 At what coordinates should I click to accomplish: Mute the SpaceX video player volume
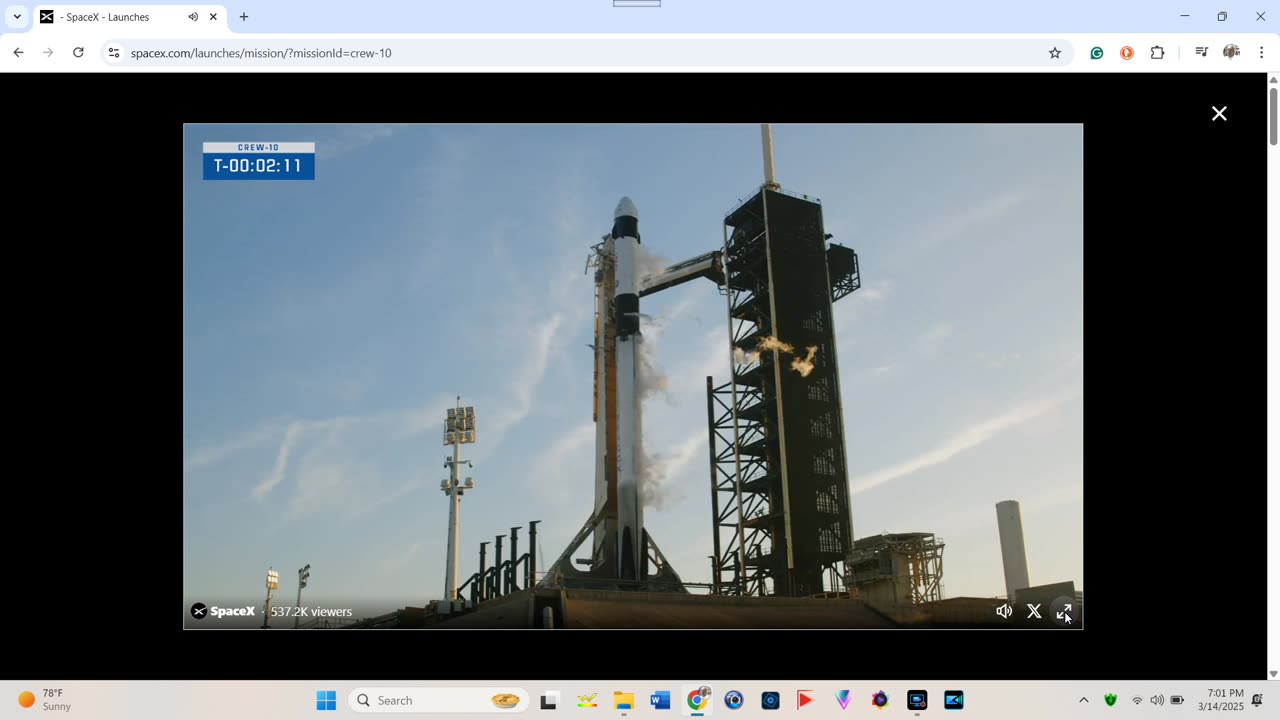[1004, 611]
